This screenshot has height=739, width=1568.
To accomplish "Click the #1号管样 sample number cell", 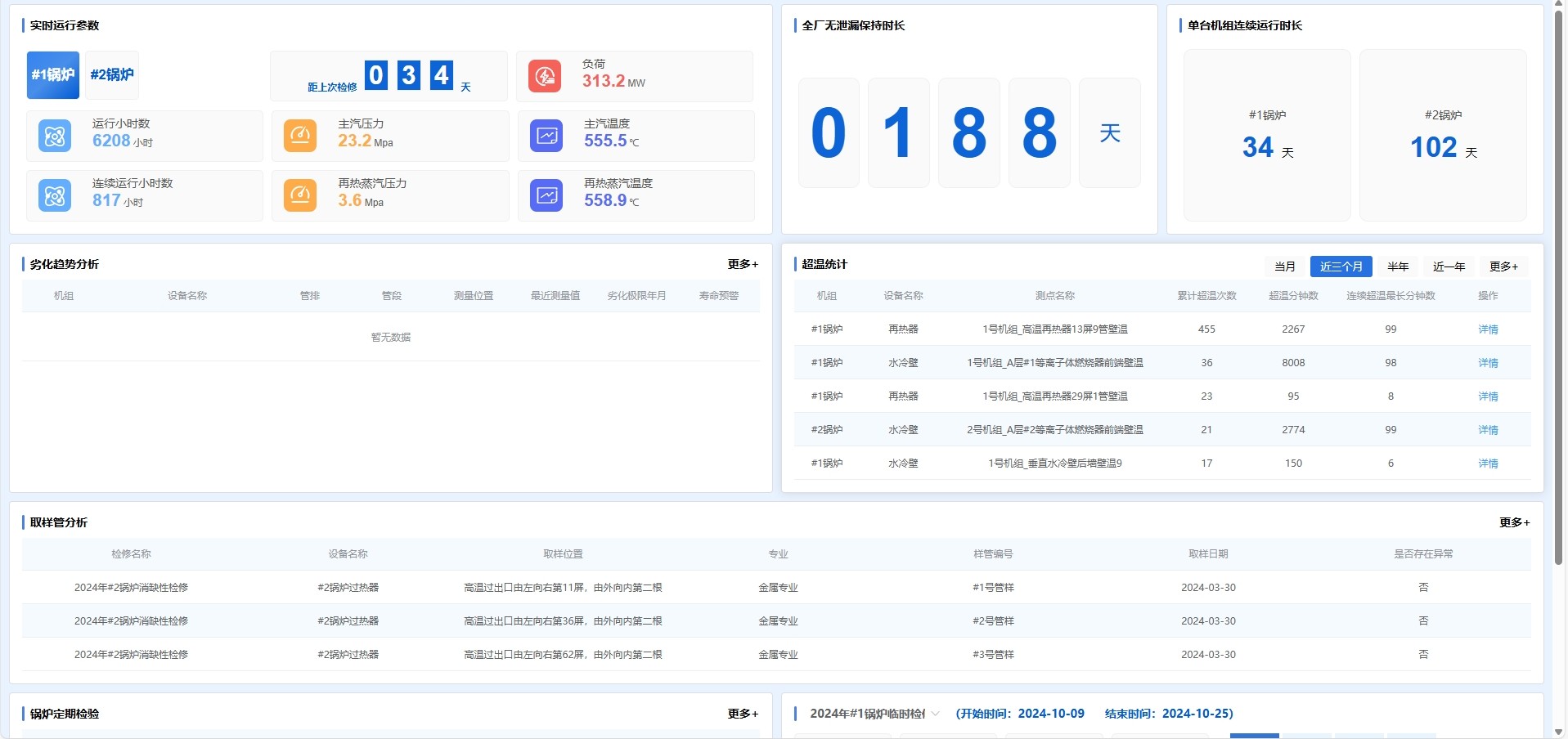I will (x=993, y=588).
